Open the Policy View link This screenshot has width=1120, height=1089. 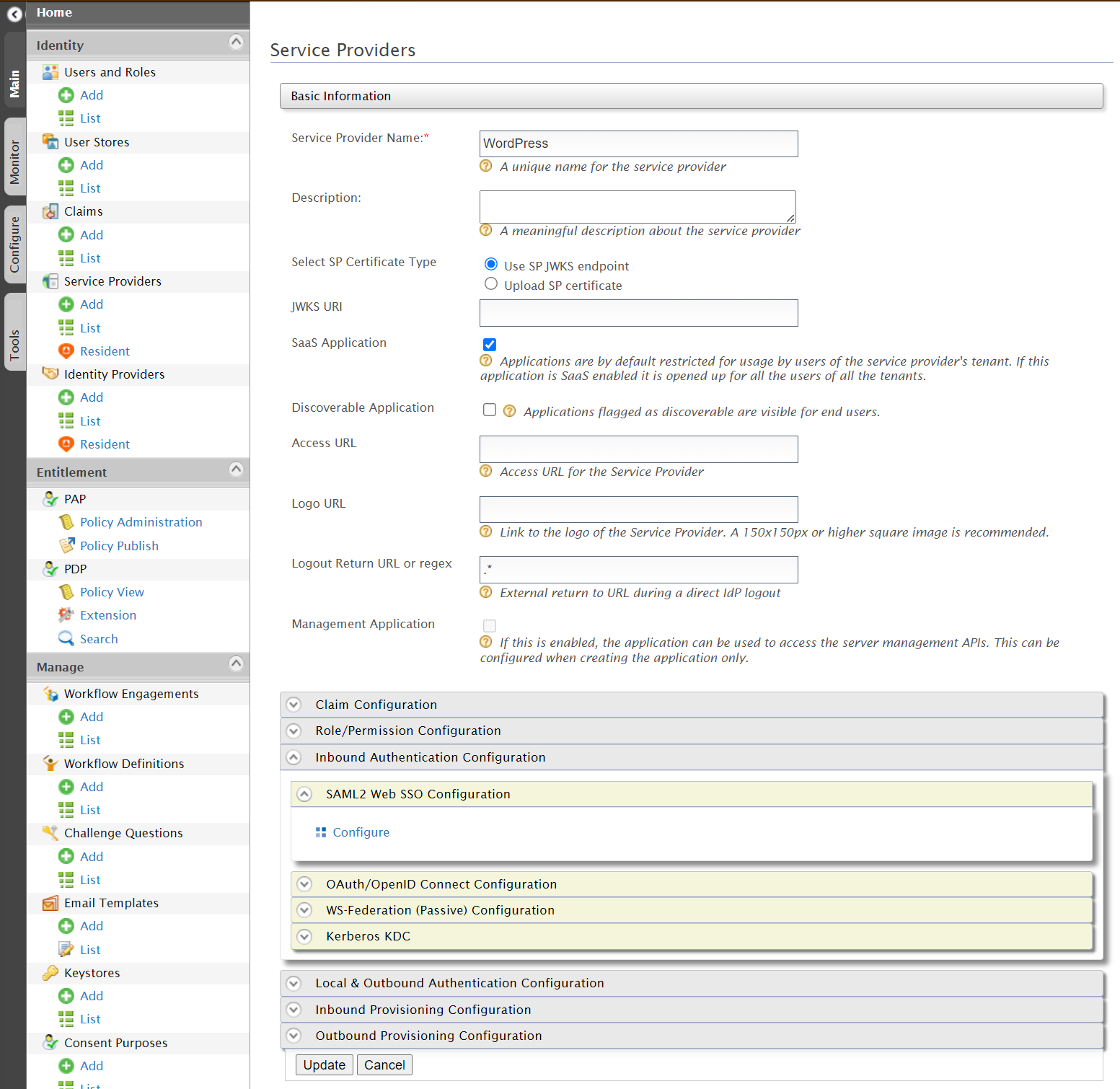(x=112, y=592)
